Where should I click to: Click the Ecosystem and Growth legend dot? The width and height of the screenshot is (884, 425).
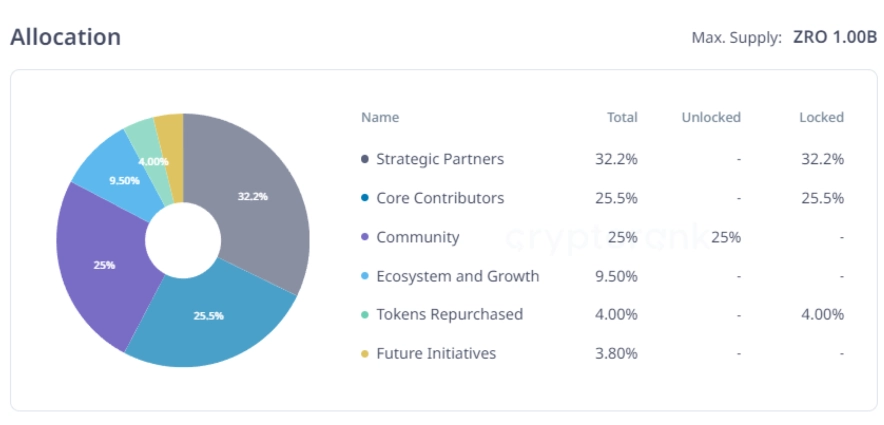click(x=365, y=276)
